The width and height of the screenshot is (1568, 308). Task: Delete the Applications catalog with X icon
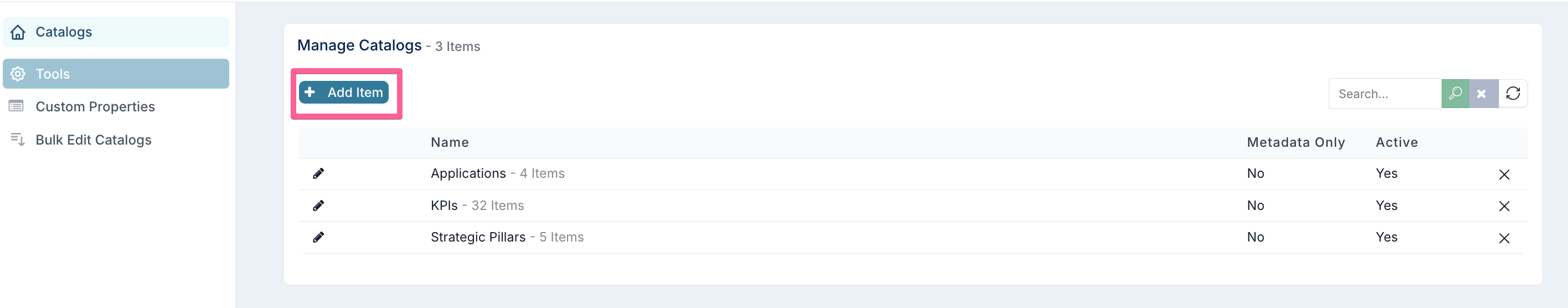(x=1503, y=174)
